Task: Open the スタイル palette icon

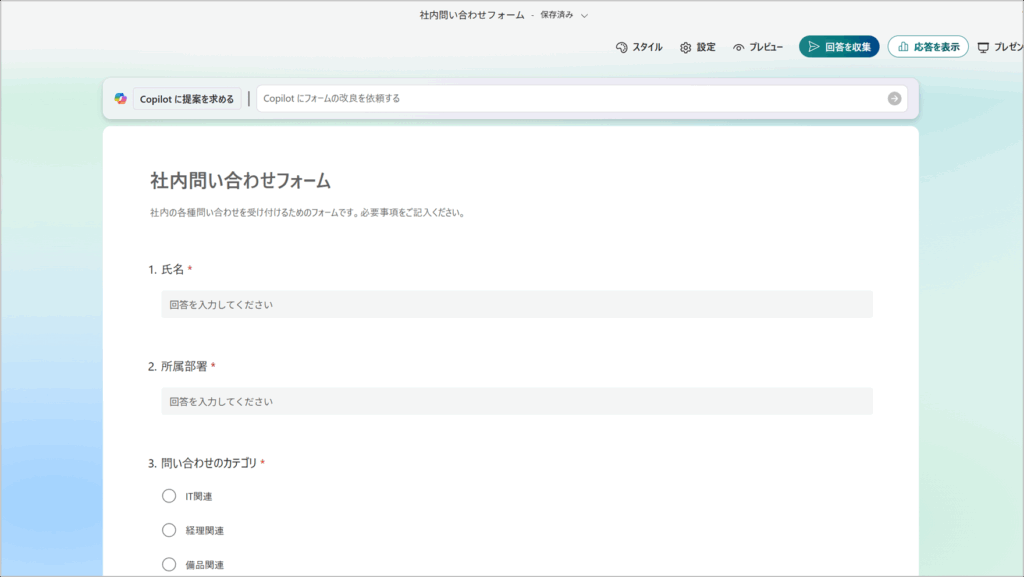Action: tap(621, 47)
